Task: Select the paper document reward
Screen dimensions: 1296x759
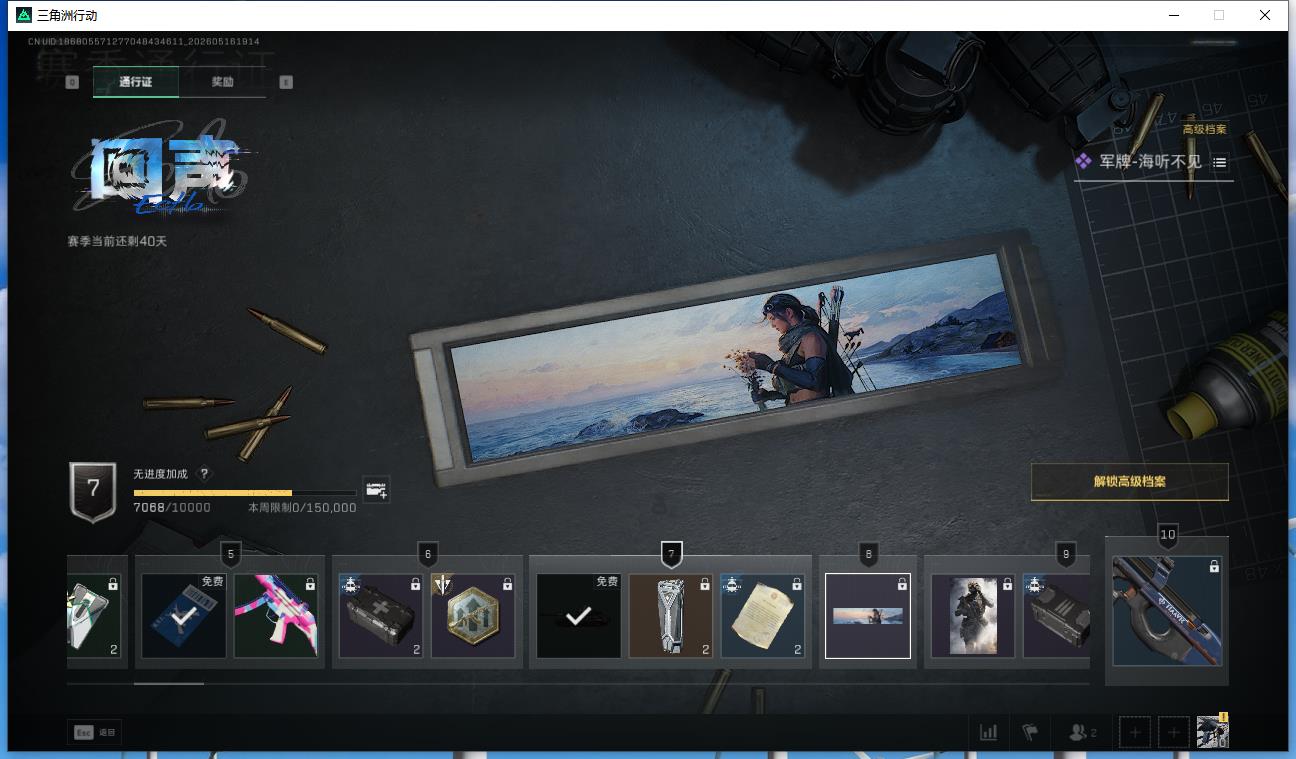Action: 763,616
